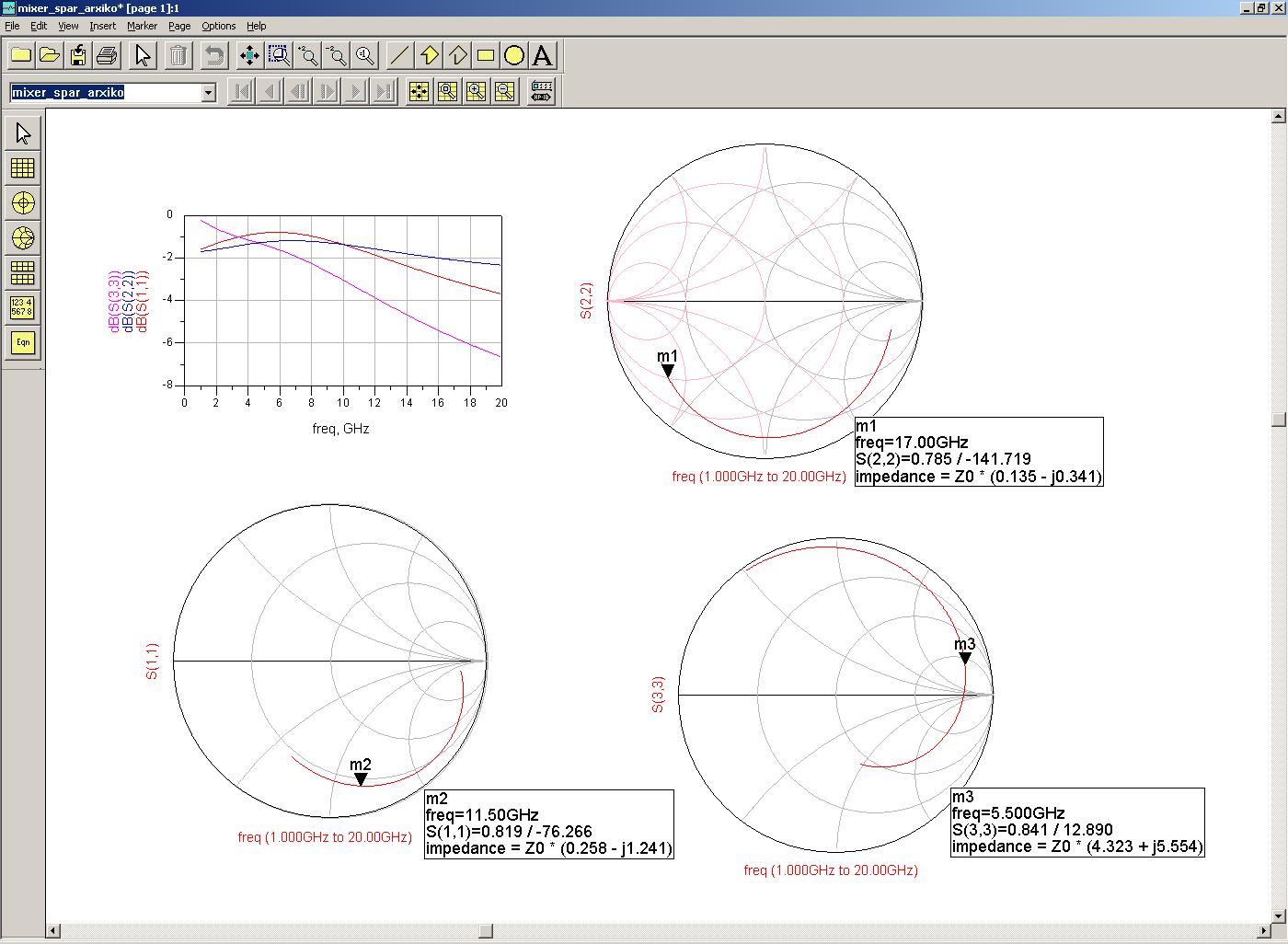1288x944 pixels.
Task: Activate the text tool marked A
Action: (543, 55)
